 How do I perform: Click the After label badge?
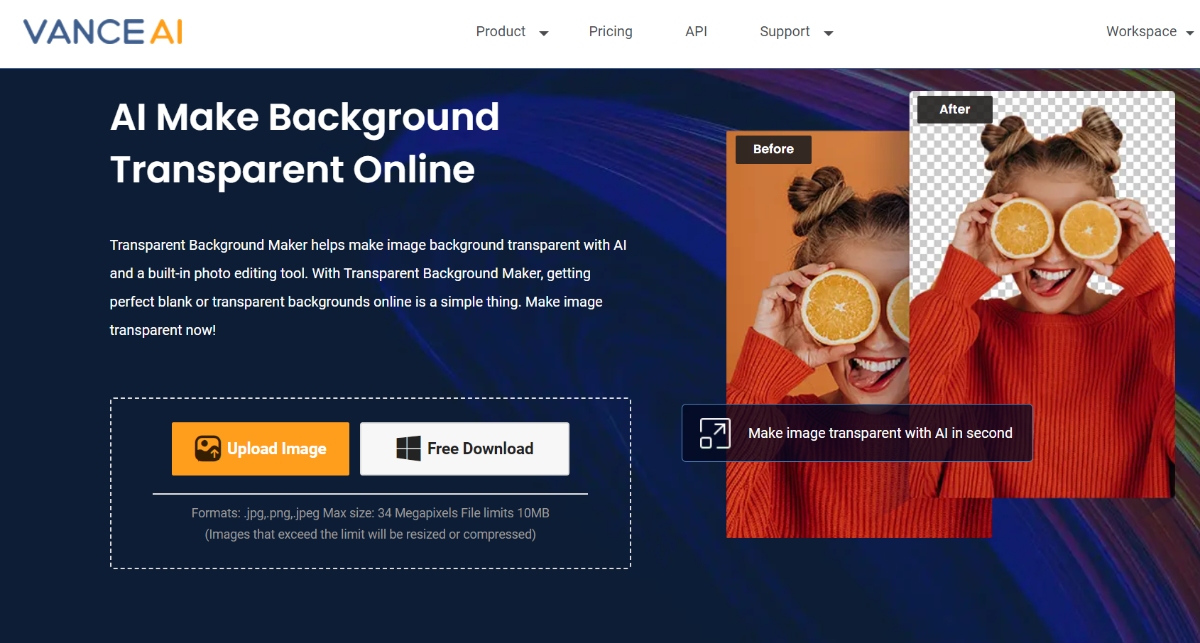955,109
